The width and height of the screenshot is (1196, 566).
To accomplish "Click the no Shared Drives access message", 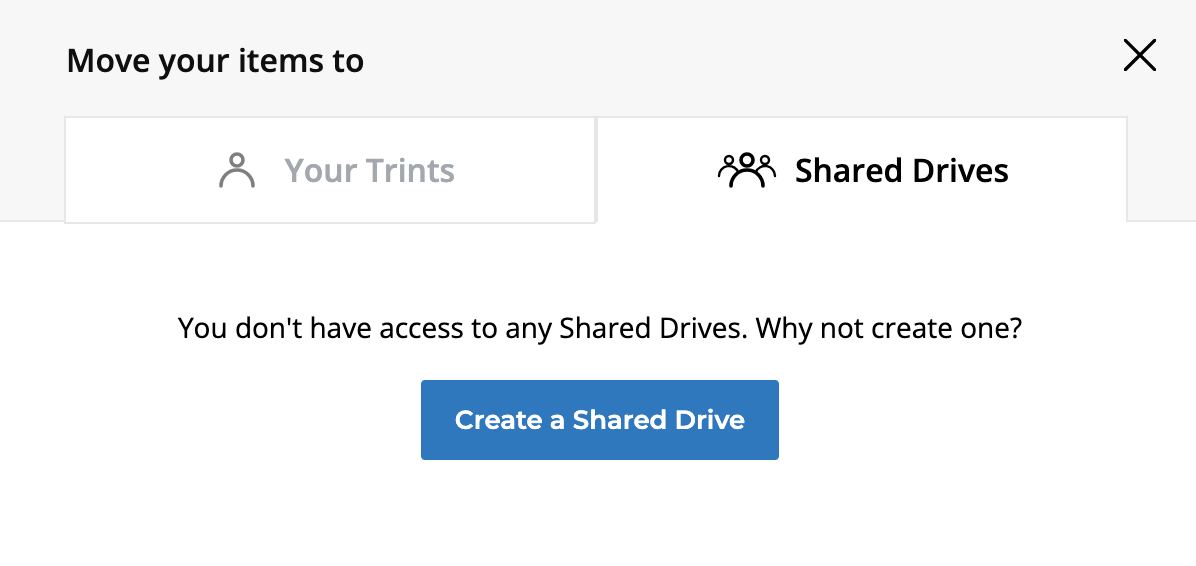I will pos(599,328).
